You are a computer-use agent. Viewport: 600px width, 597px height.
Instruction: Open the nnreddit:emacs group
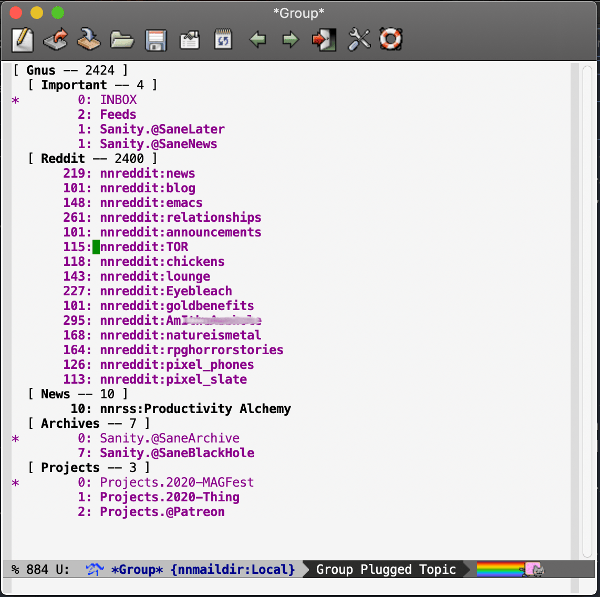point(147,203)
